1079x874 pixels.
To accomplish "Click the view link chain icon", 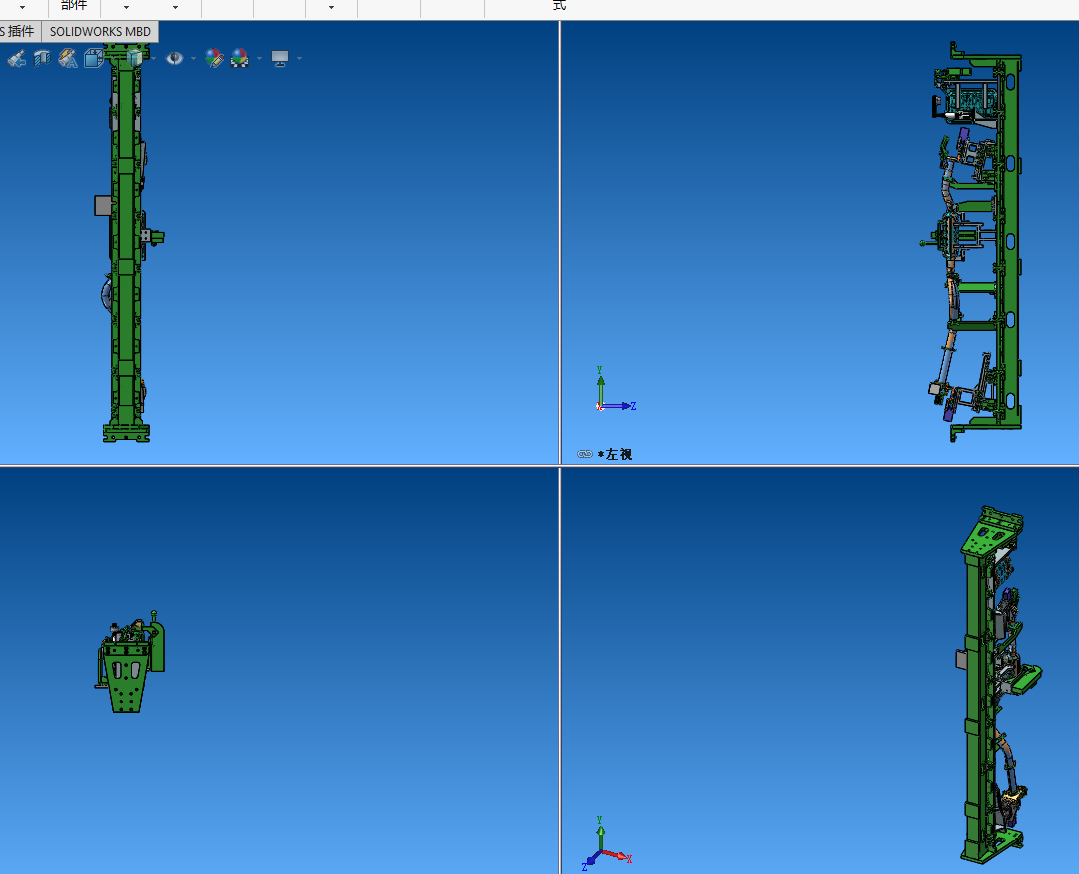I will pyautogui.click(x=585, y=454).
